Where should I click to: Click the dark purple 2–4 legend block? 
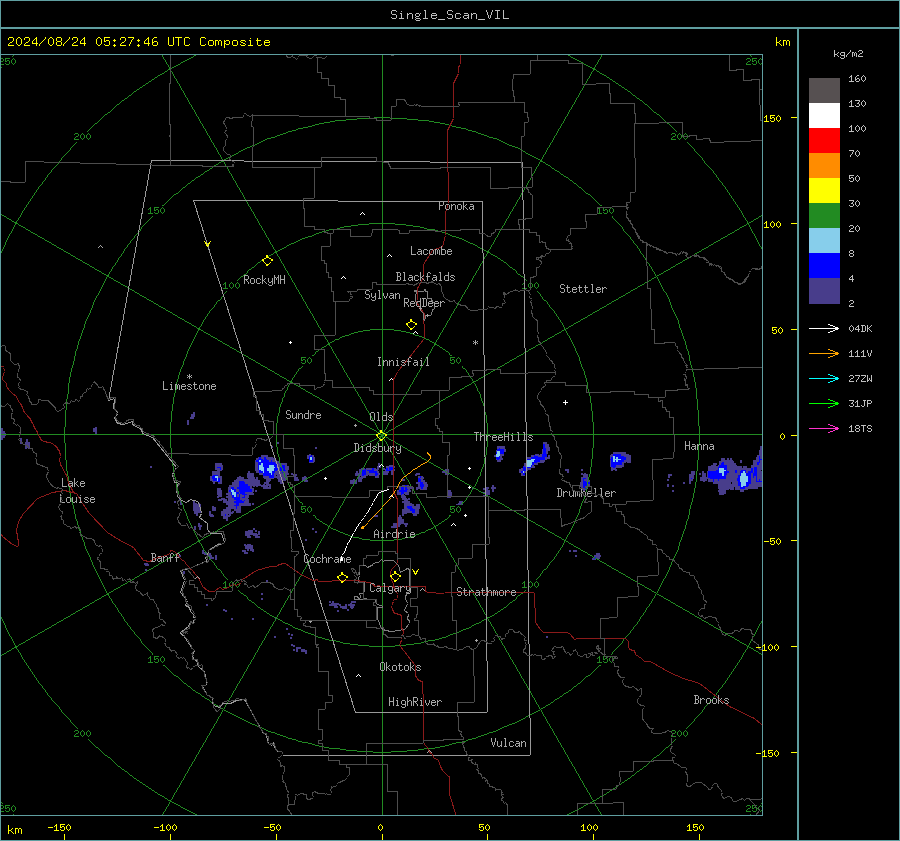click(x=824, y=290)
